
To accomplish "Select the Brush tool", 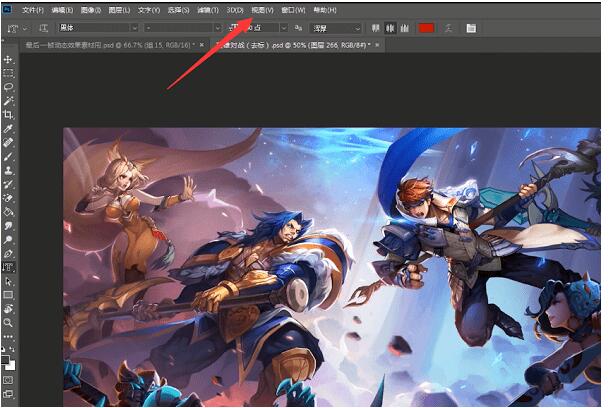I will tap(8, 156).
